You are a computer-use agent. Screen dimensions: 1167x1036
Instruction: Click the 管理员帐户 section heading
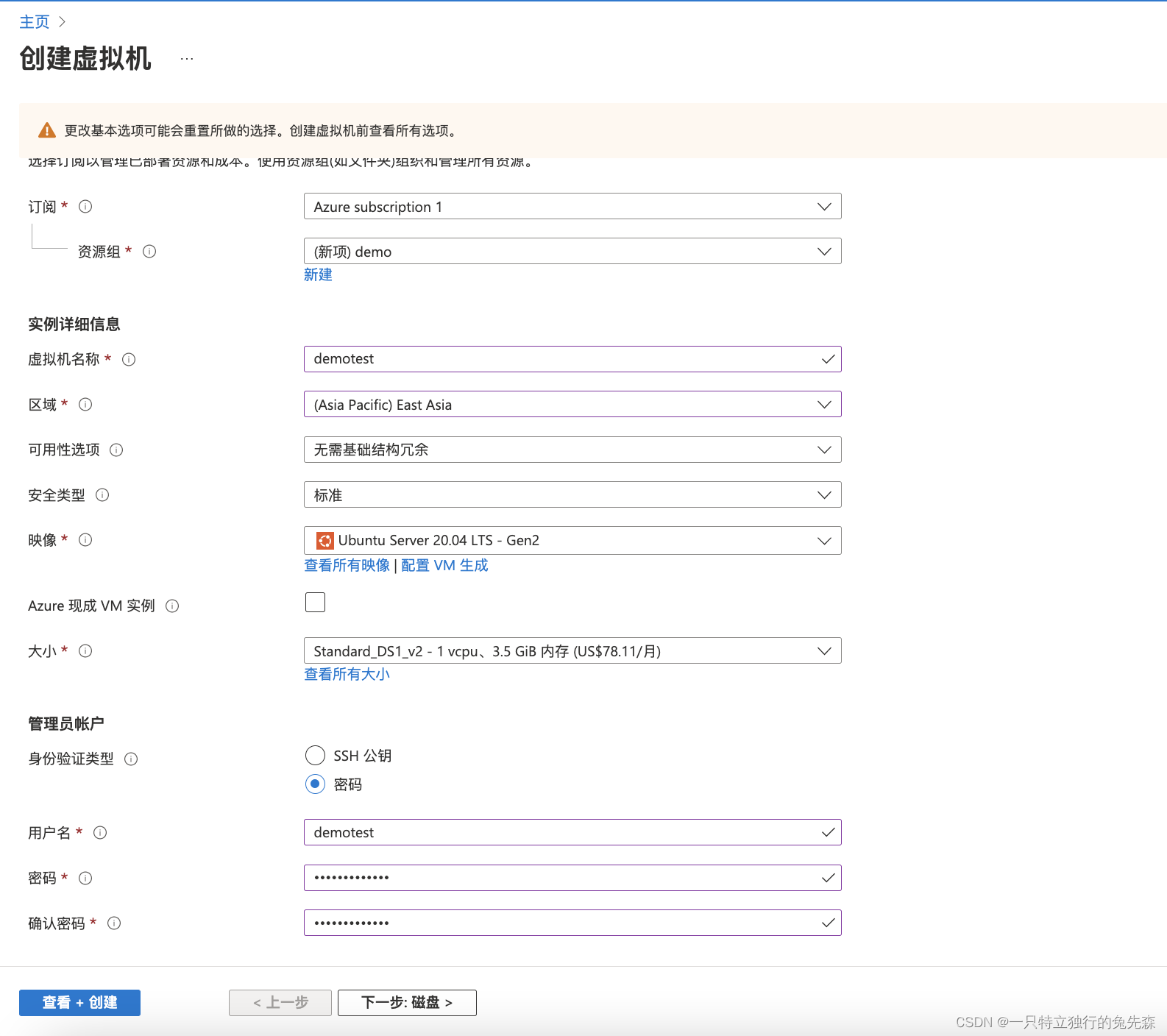[66, 724]
